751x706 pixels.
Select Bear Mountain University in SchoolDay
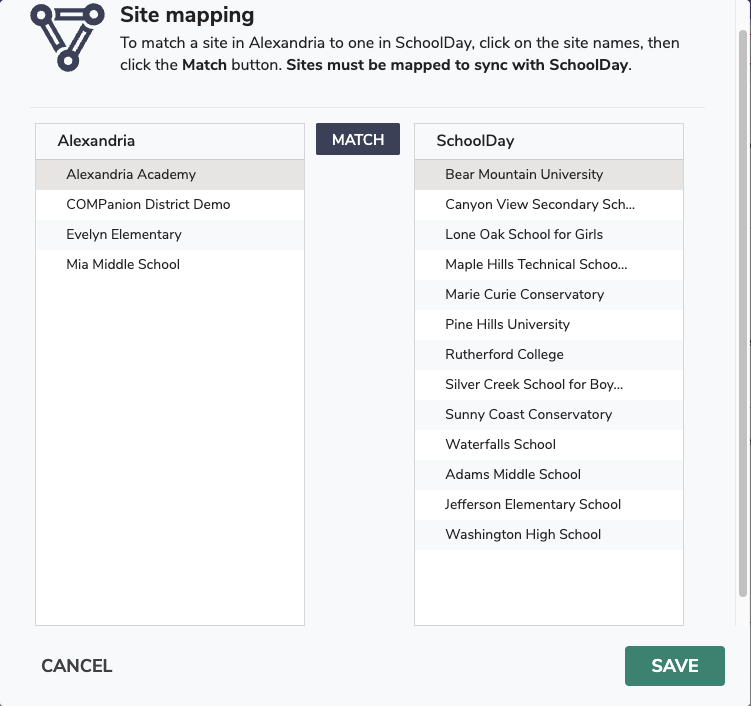click(549, 174)
